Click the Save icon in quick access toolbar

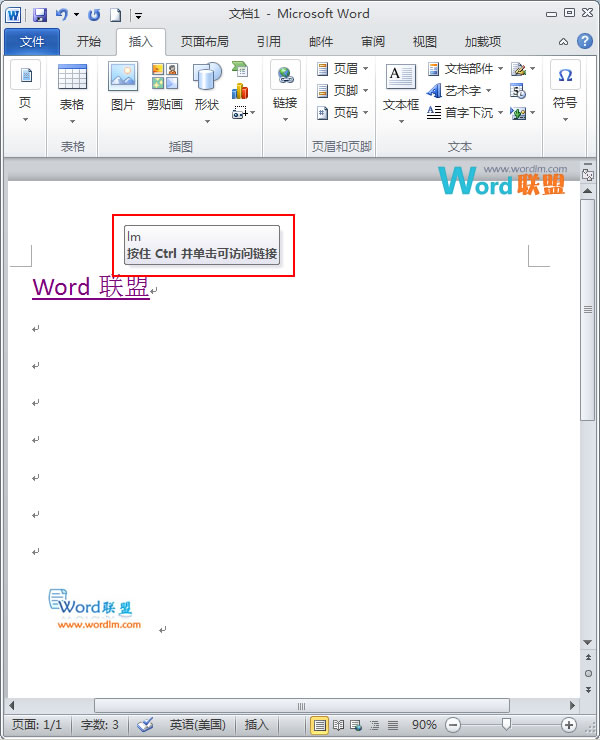tap(40, 15)
